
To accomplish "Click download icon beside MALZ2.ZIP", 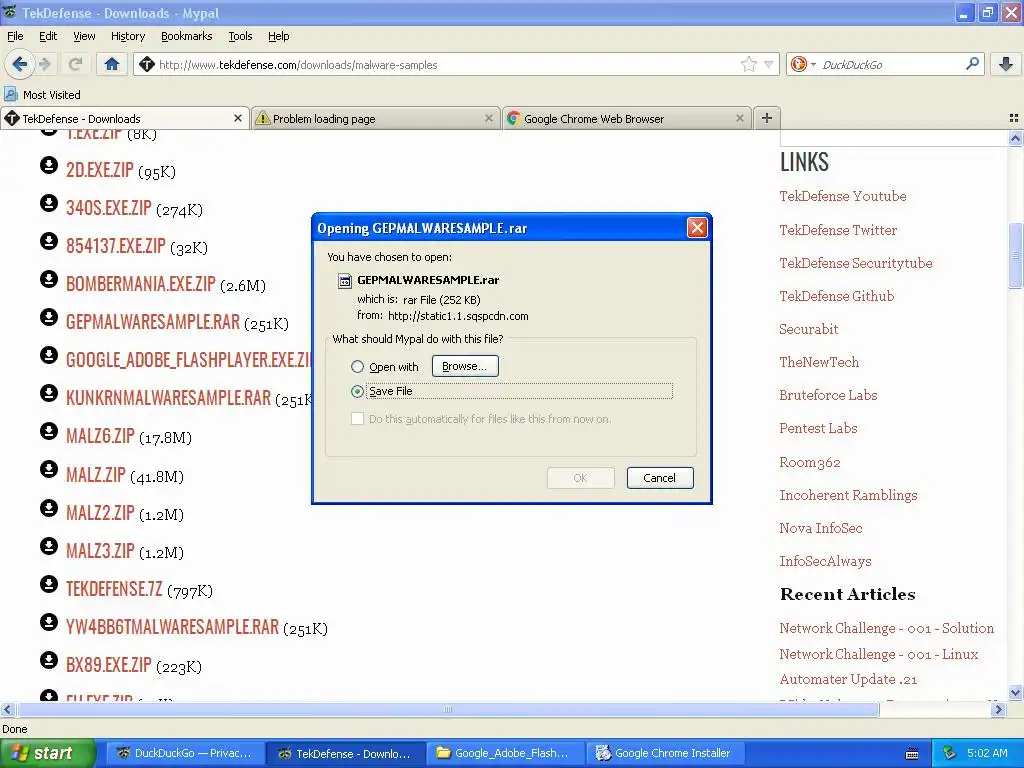I will point(49,507).
